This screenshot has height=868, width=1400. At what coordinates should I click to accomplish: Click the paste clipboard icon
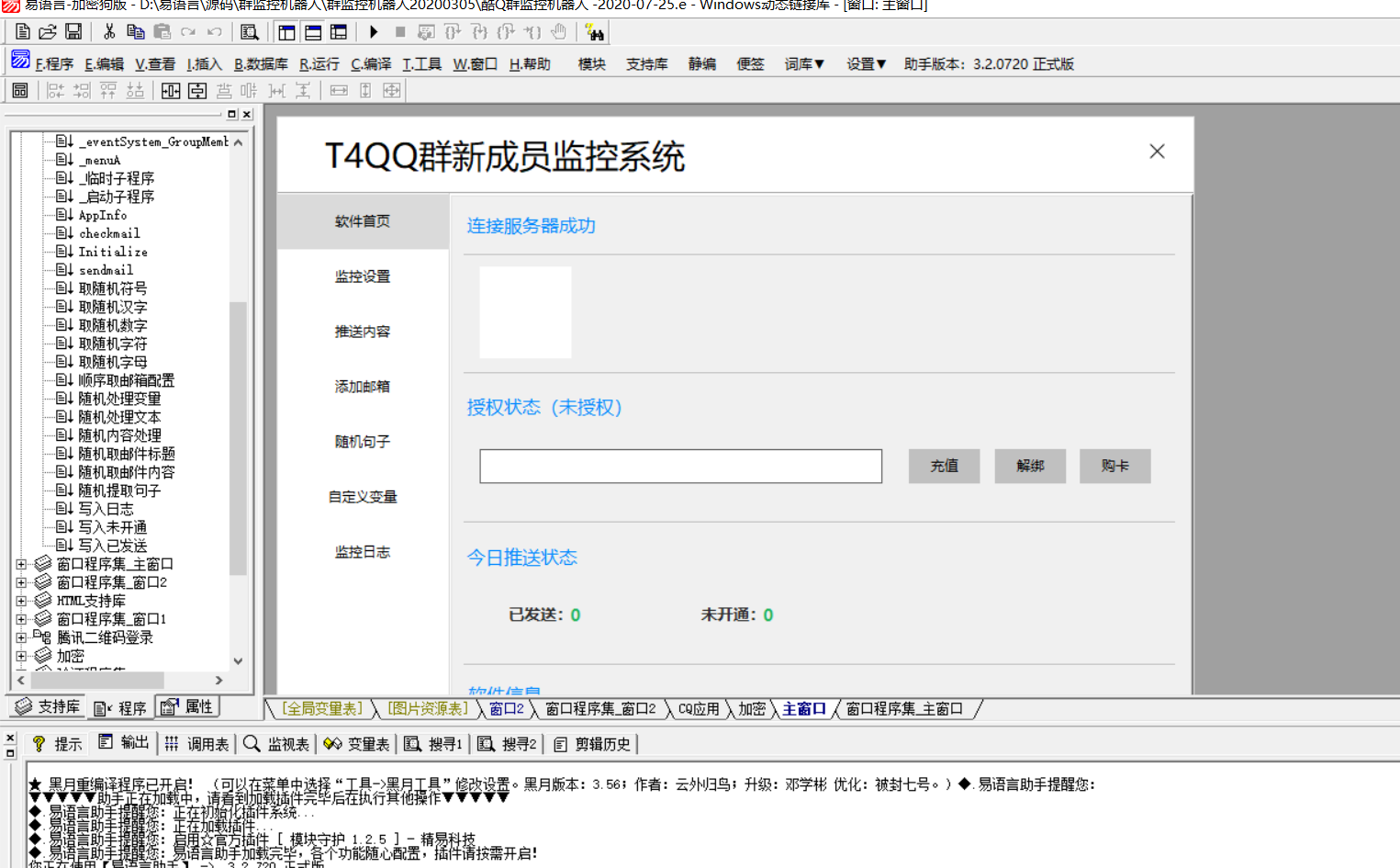pos(162,32)
